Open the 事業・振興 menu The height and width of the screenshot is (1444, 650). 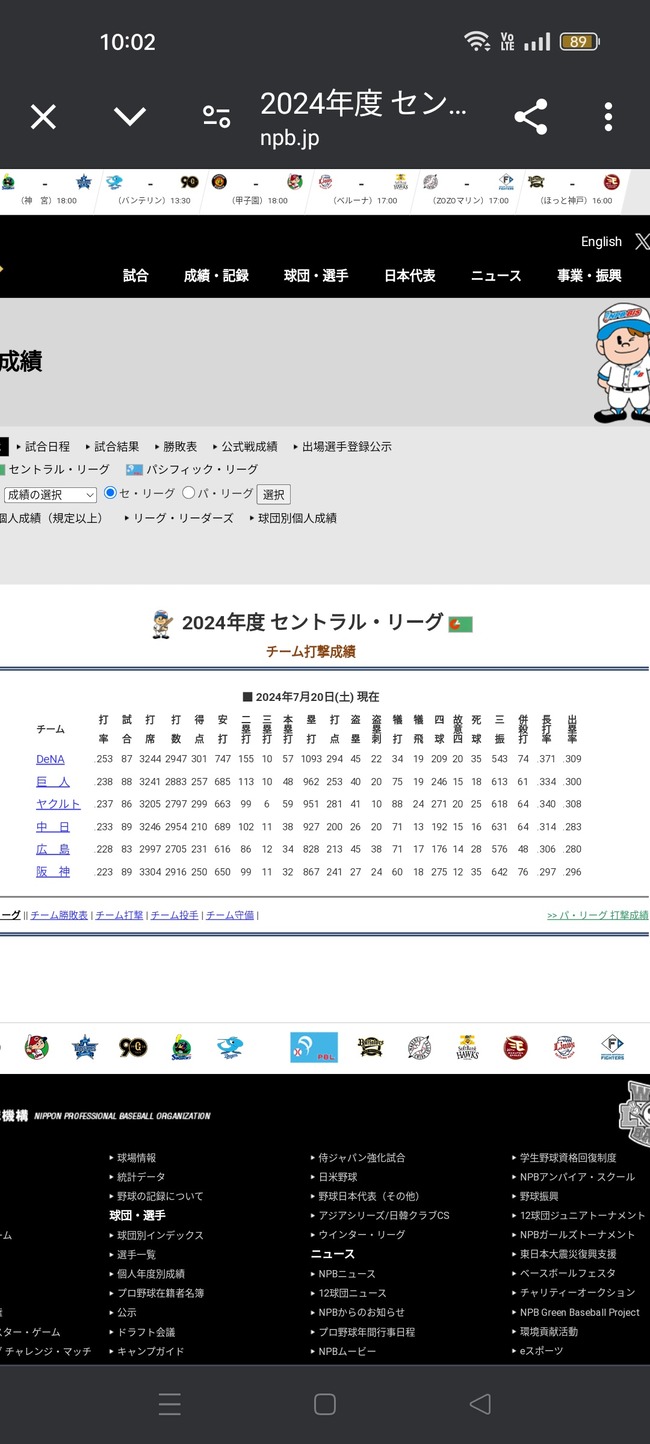[589, 275]
